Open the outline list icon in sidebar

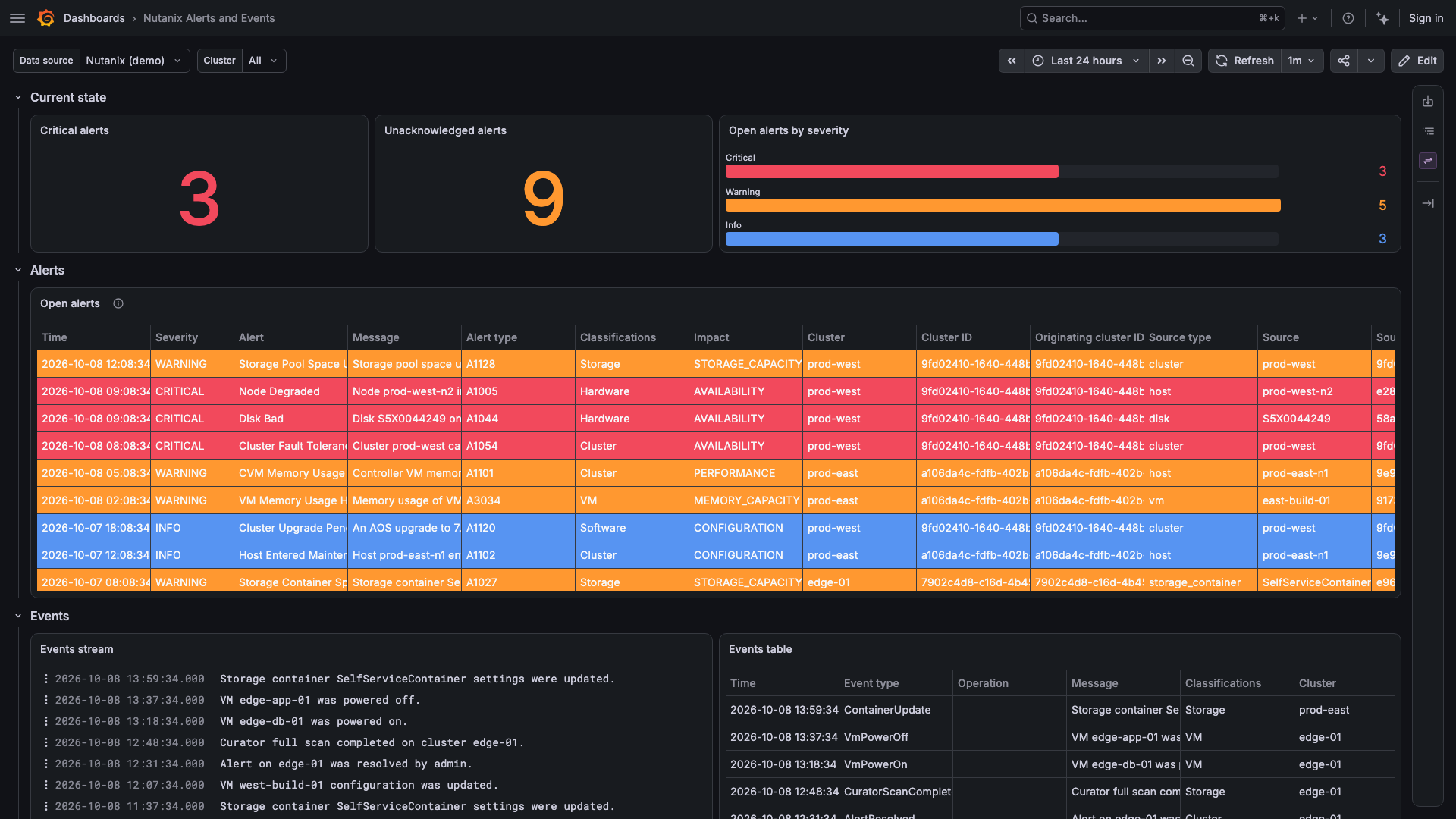[x=1428, y=131]
